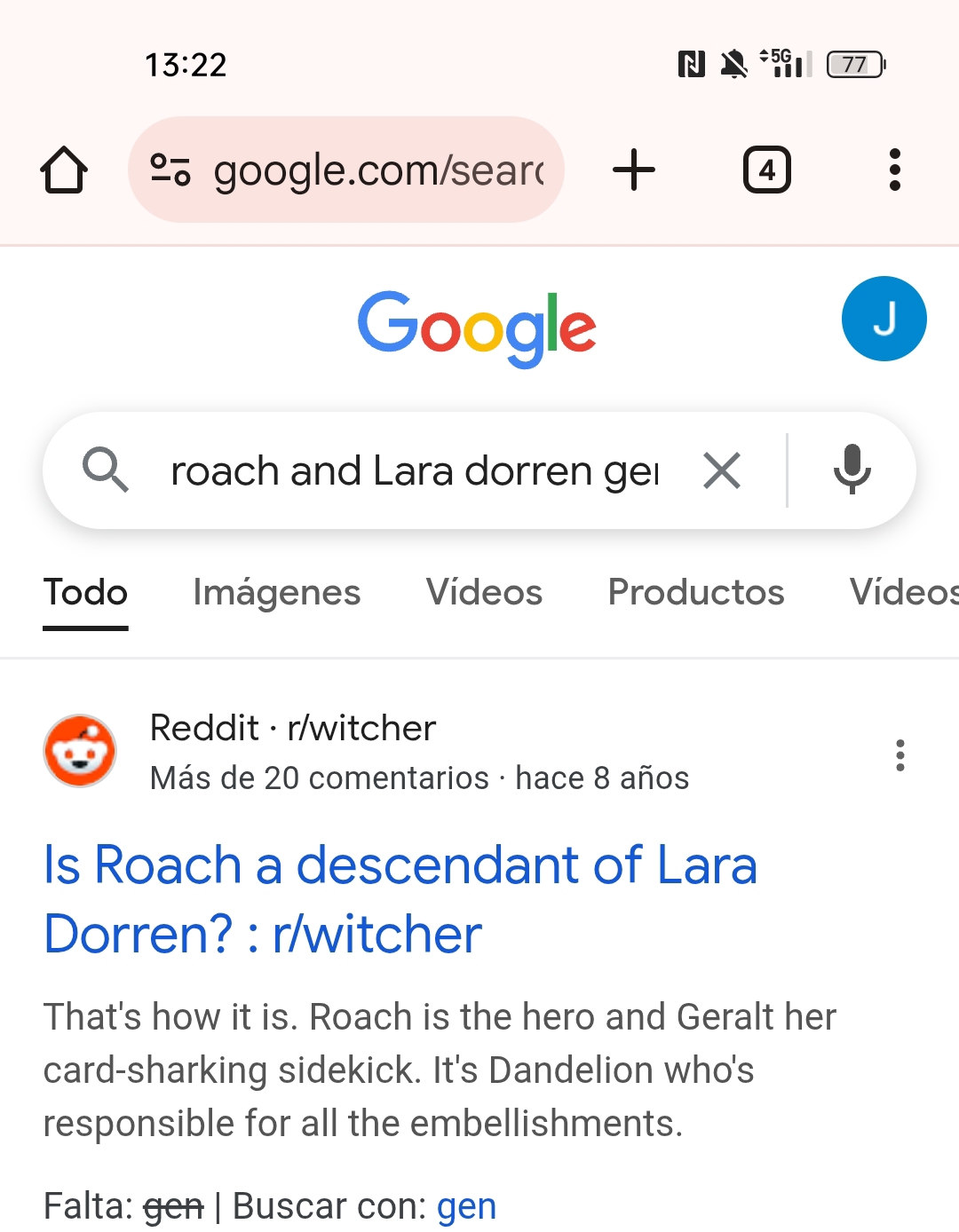The width and height of the screenshot is (959, 1232).
Task: Open the first Vídeos tab
Action: click(x=484, y=593)
